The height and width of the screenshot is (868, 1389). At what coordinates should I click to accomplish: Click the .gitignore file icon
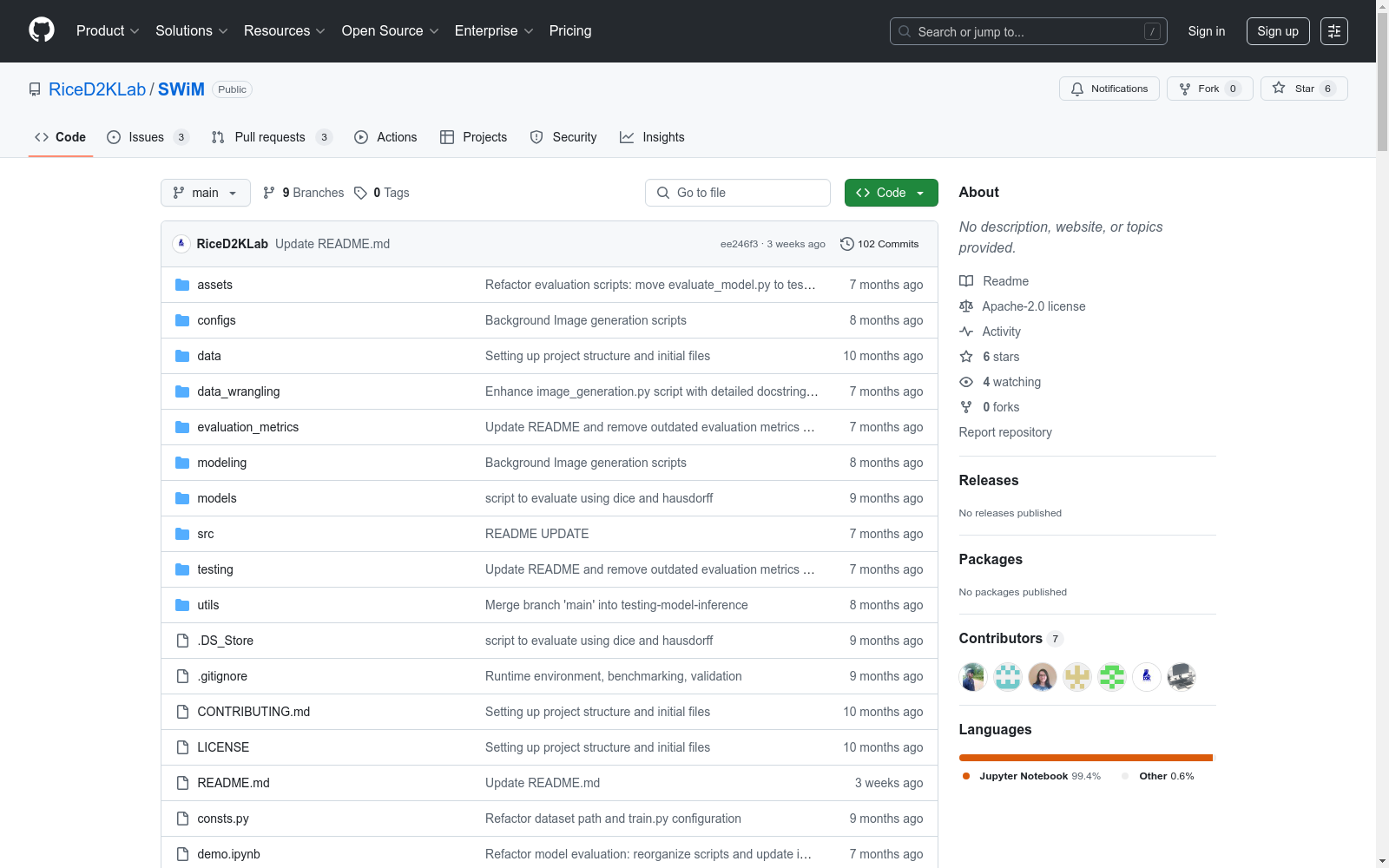point(182,676)
